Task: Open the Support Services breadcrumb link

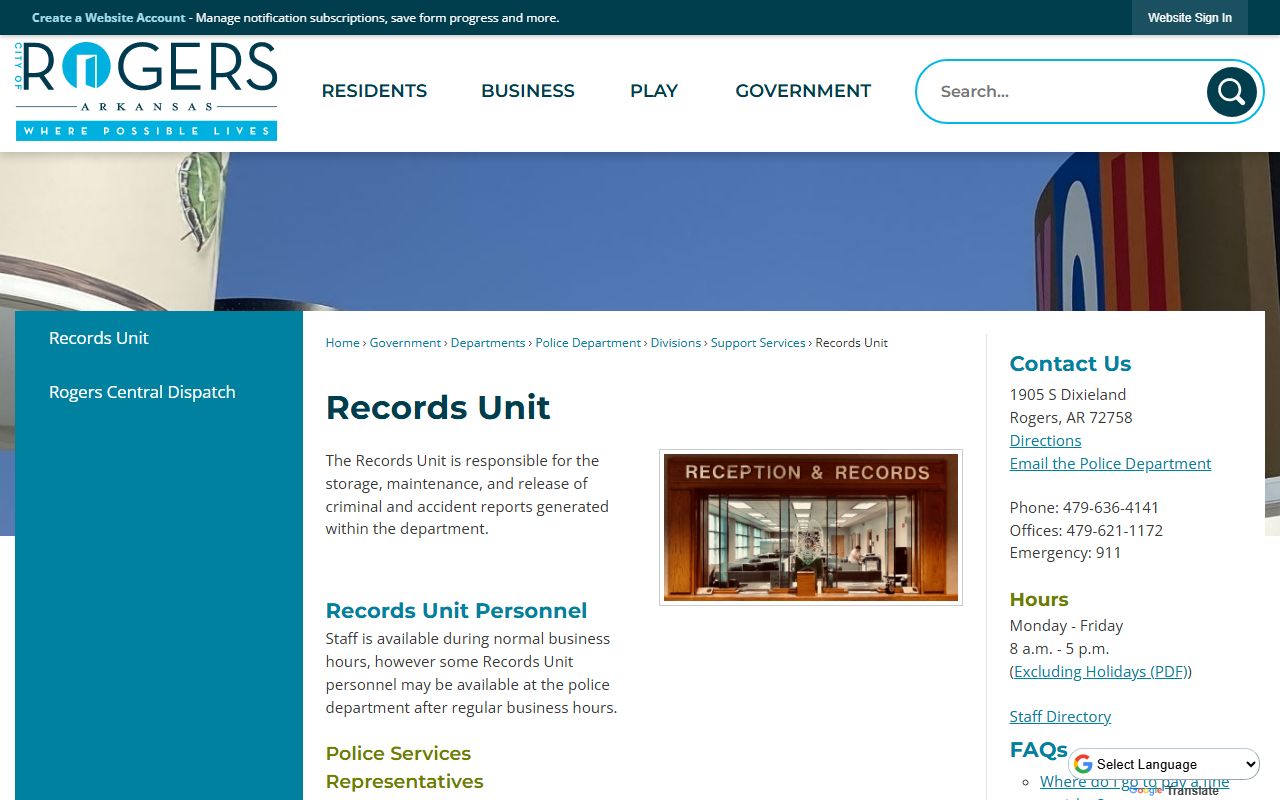Action: pos(758,343)
